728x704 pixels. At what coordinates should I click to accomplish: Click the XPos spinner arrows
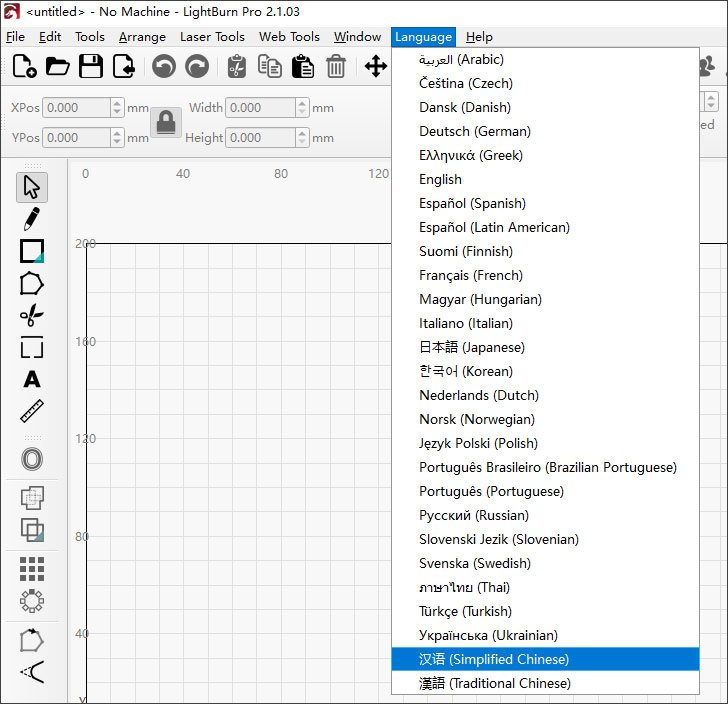click(117, 108)
